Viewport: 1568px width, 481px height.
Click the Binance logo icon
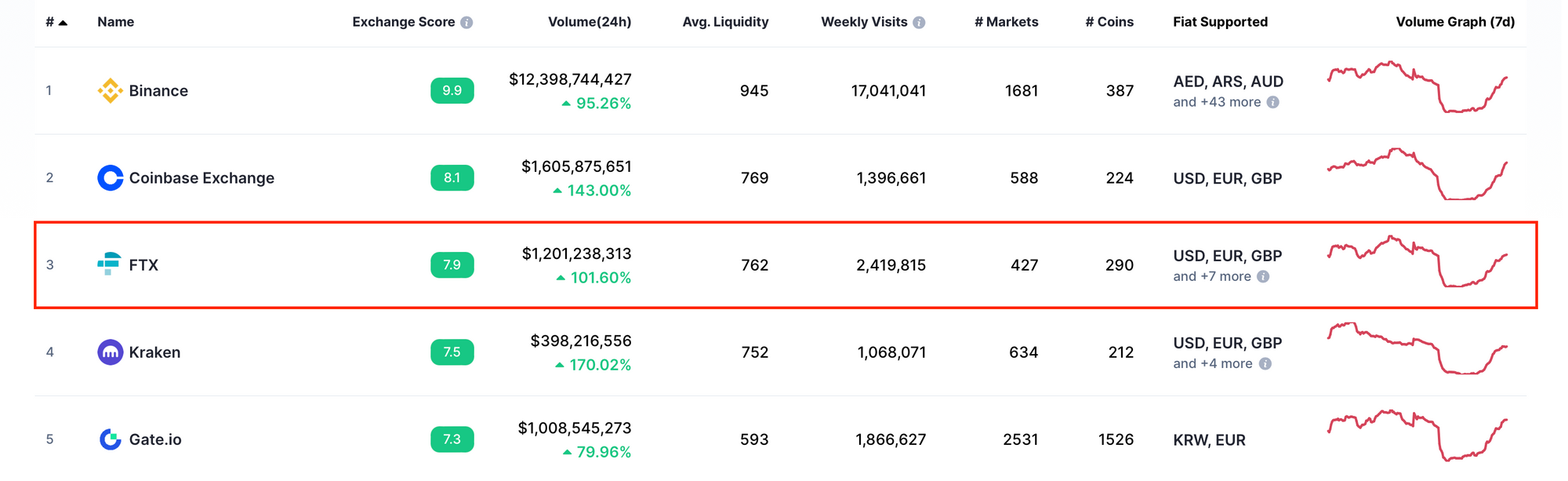click(x=111, y=91)
